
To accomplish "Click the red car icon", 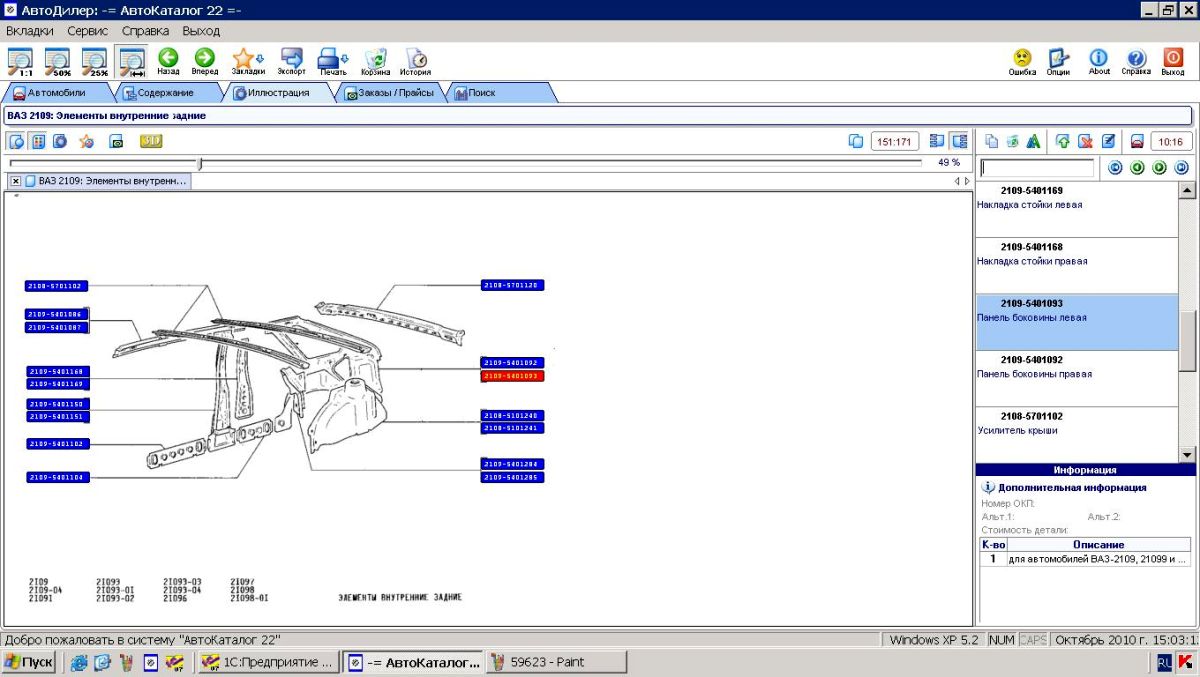I will pos(1137,141).
